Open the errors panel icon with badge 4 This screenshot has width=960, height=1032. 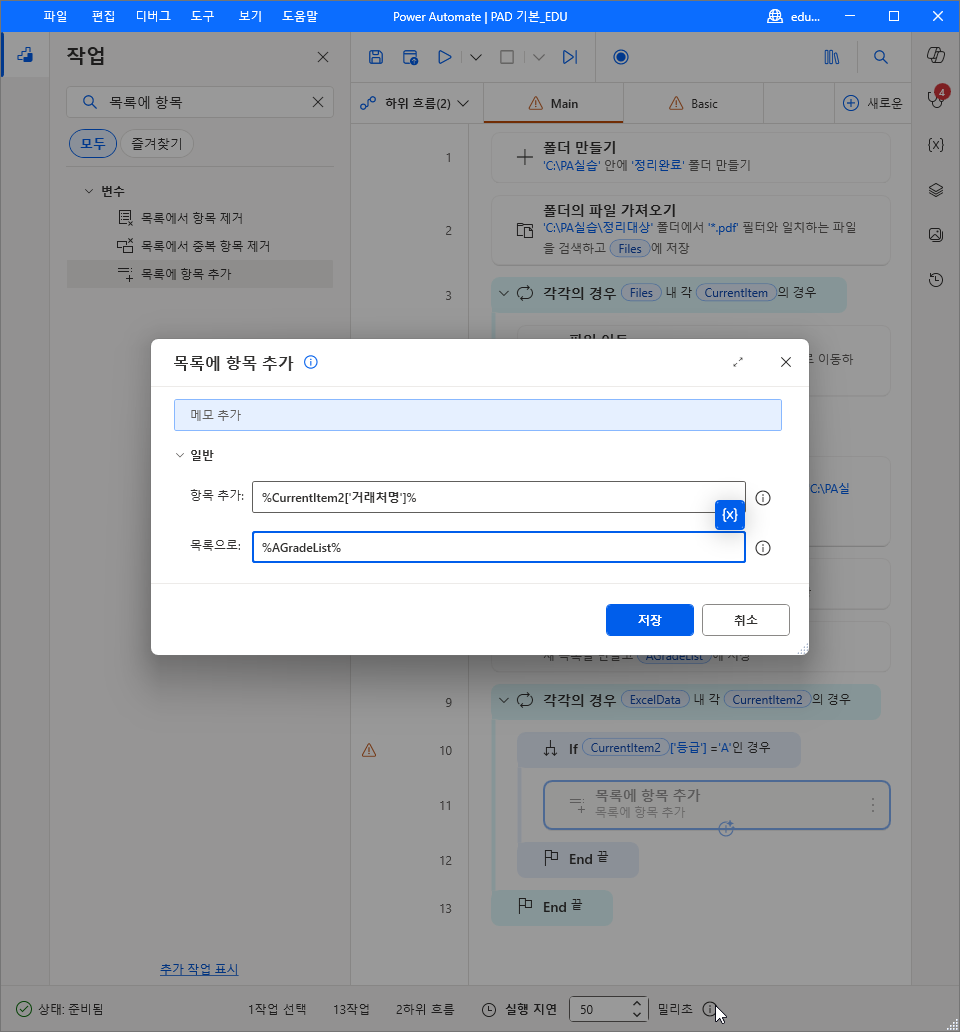pyautogui.click(x=936, y=99)
